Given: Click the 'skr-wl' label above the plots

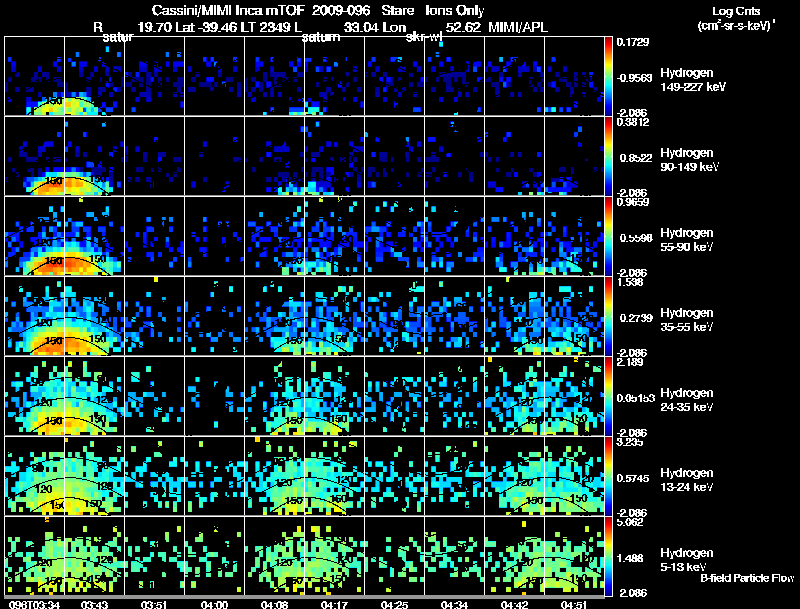Looking at the screenshot, I should tap(423, 37).
